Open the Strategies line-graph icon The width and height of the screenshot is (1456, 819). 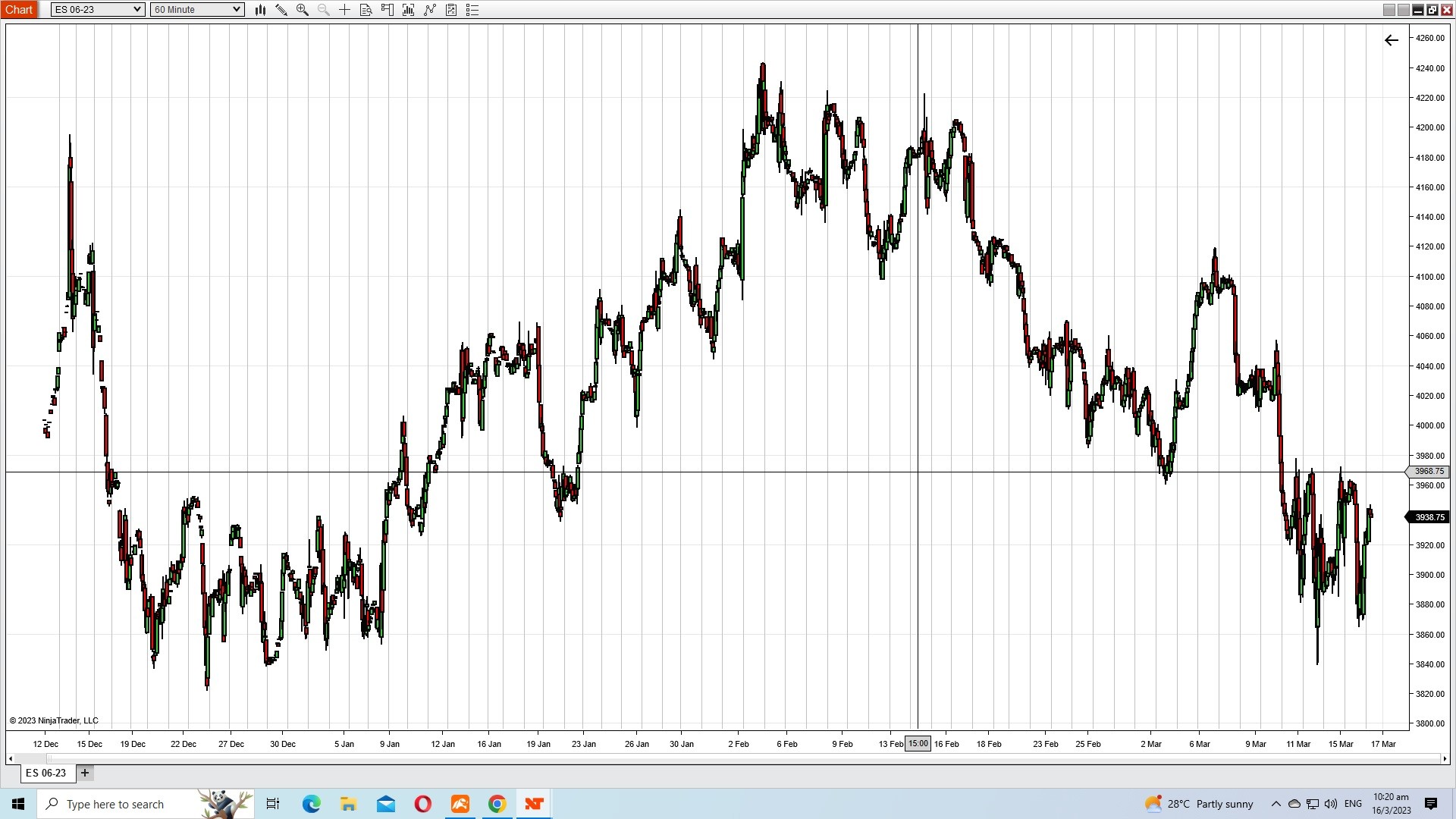[430, 10]
